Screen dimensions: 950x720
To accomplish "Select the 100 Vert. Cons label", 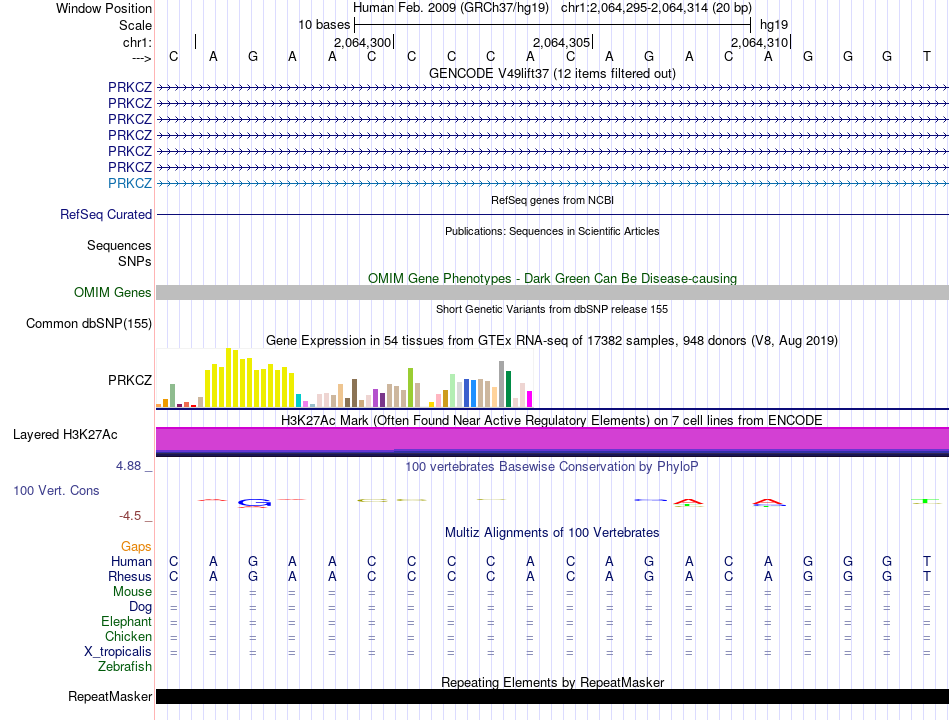I will (x=56, y=491).
